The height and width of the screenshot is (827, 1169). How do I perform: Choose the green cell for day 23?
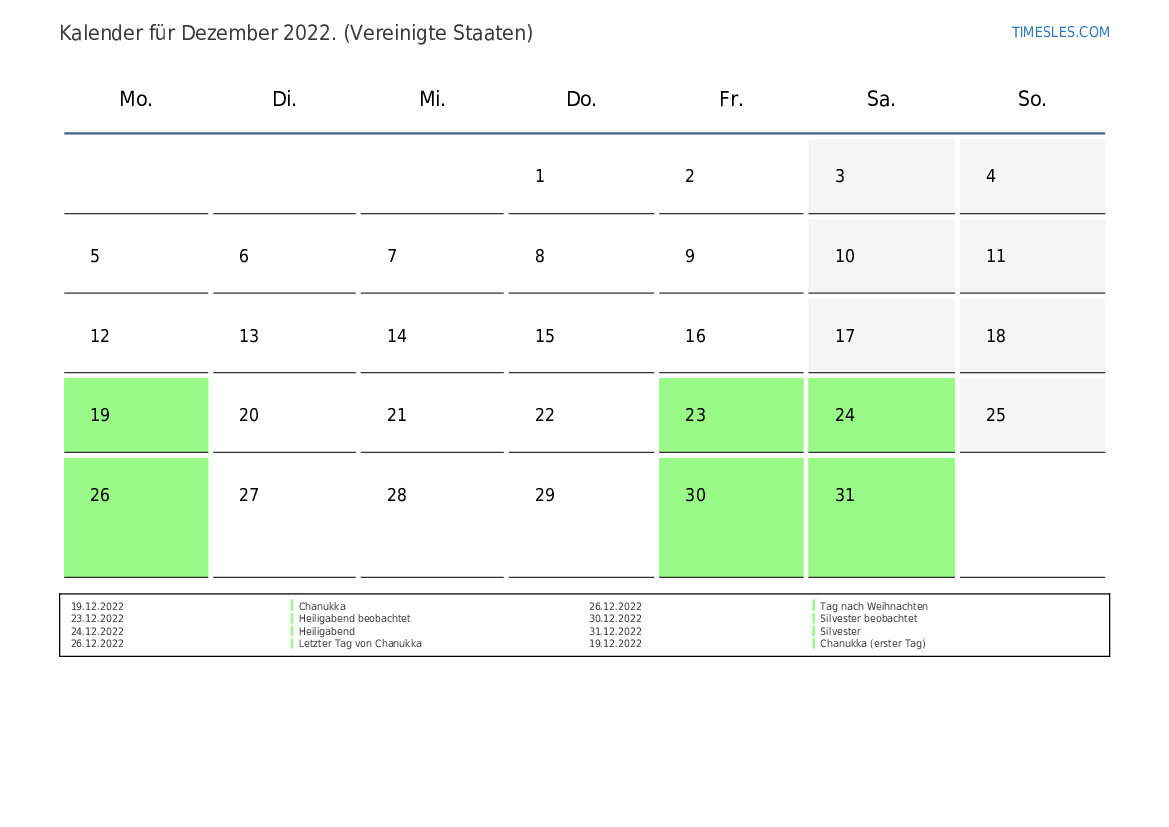pos(731,415)
